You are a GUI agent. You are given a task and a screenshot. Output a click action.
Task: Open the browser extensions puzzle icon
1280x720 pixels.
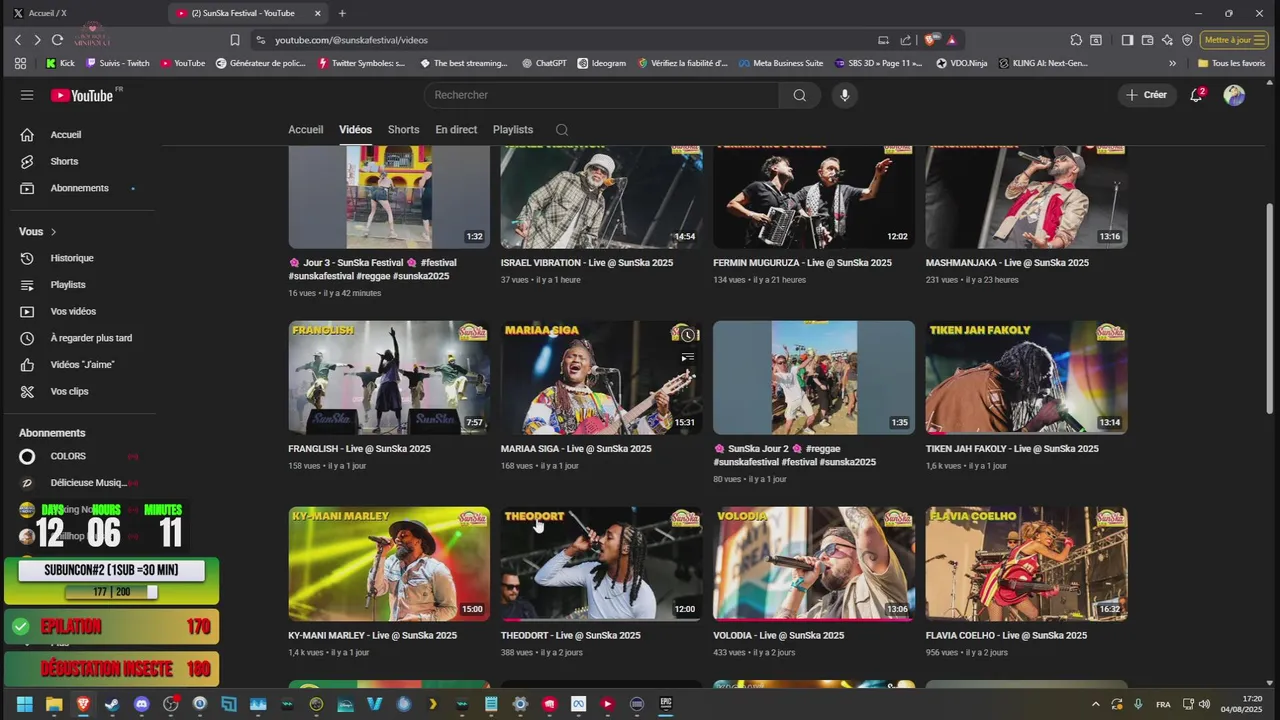click(1076, 40)
